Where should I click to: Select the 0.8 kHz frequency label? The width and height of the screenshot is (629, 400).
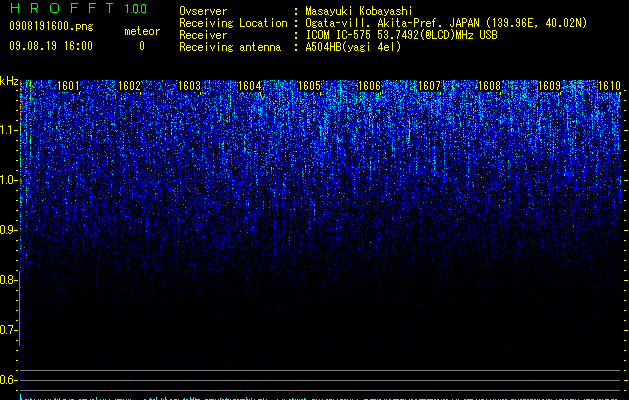[8, 280]
